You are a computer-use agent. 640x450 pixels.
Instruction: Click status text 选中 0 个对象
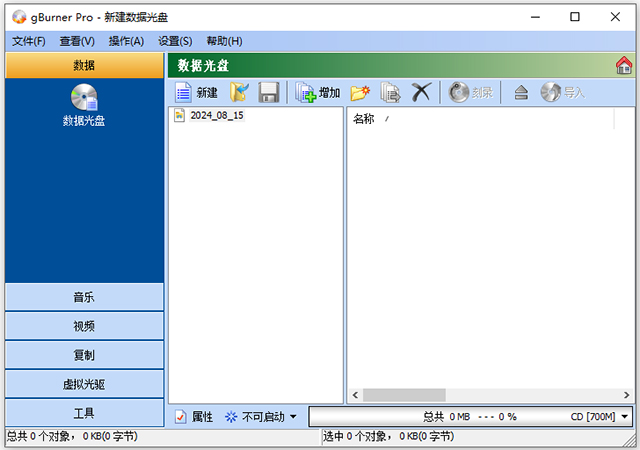[x=389, y=437]
